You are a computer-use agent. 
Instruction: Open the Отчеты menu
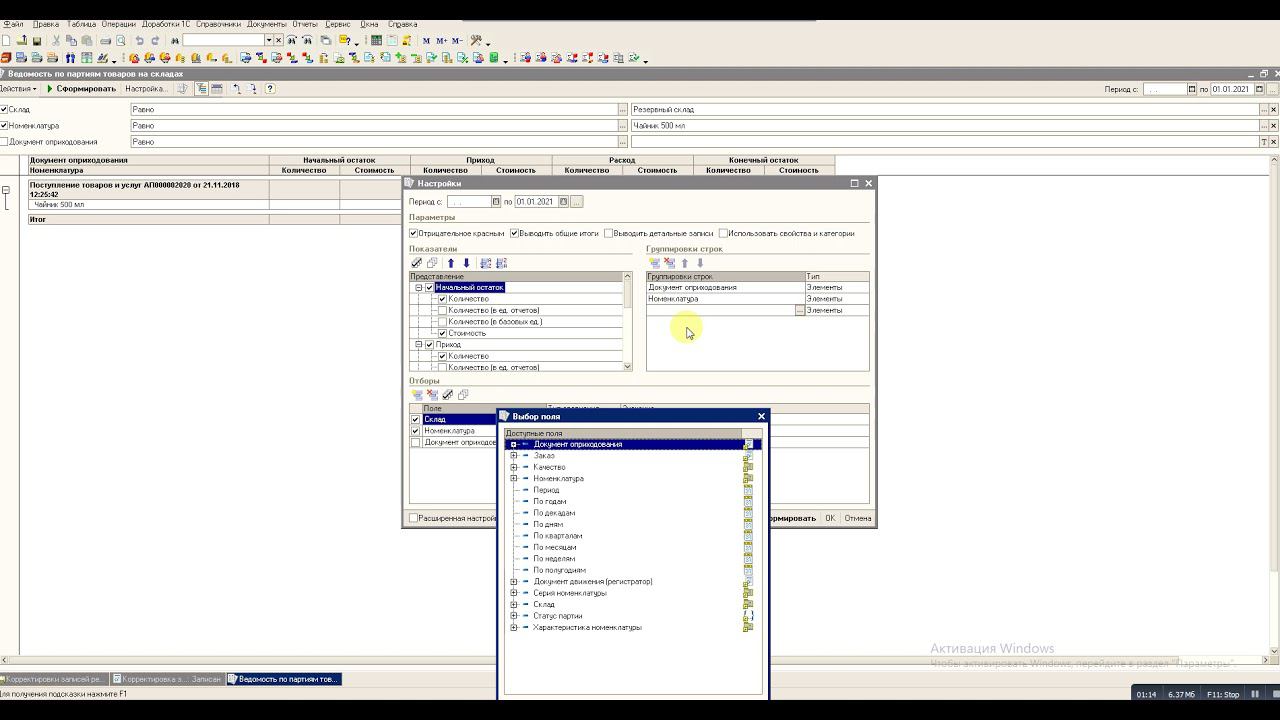304,24
